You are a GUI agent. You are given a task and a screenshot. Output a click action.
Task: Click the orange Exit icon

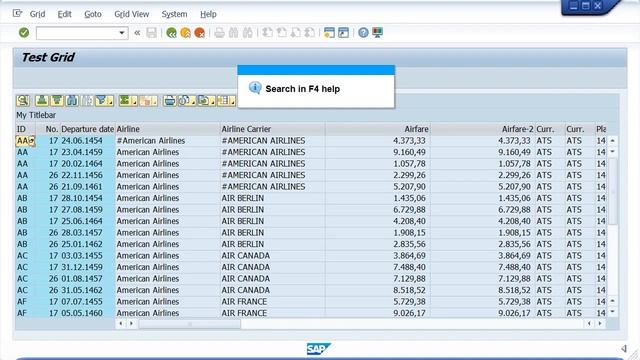click(x=185, y=33)
